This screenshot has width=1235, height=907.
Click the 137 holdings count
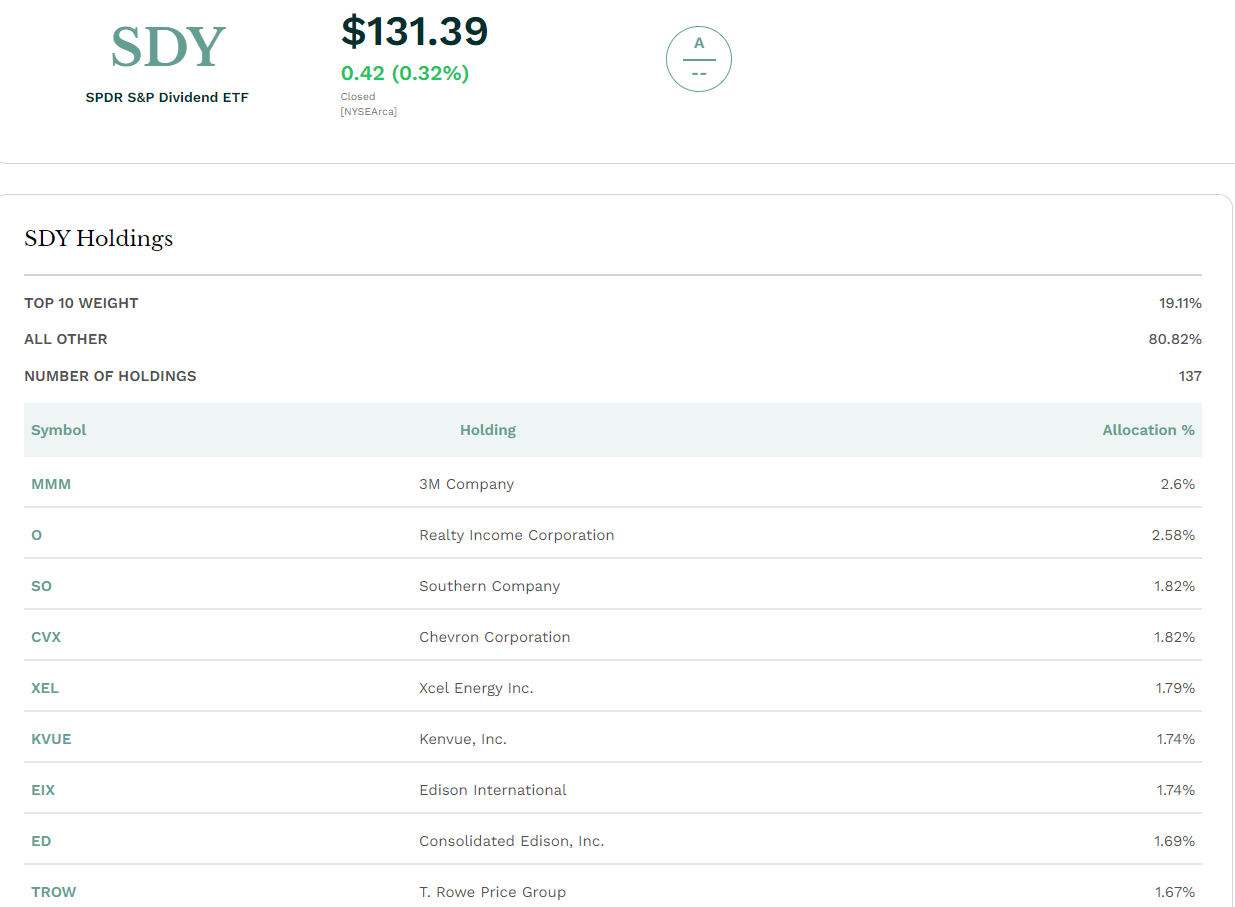coord(1190,376)
